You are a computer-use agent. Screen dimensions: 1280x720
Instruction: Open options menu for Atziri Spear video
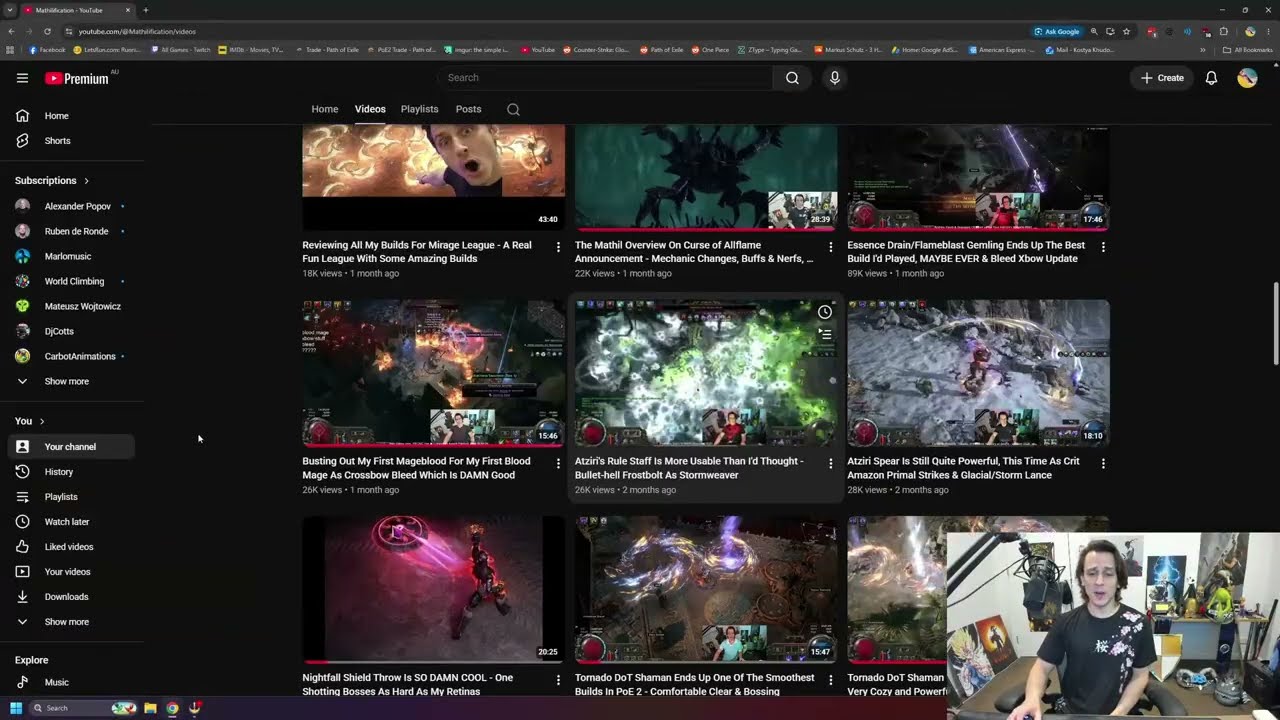click(1103, 463)
